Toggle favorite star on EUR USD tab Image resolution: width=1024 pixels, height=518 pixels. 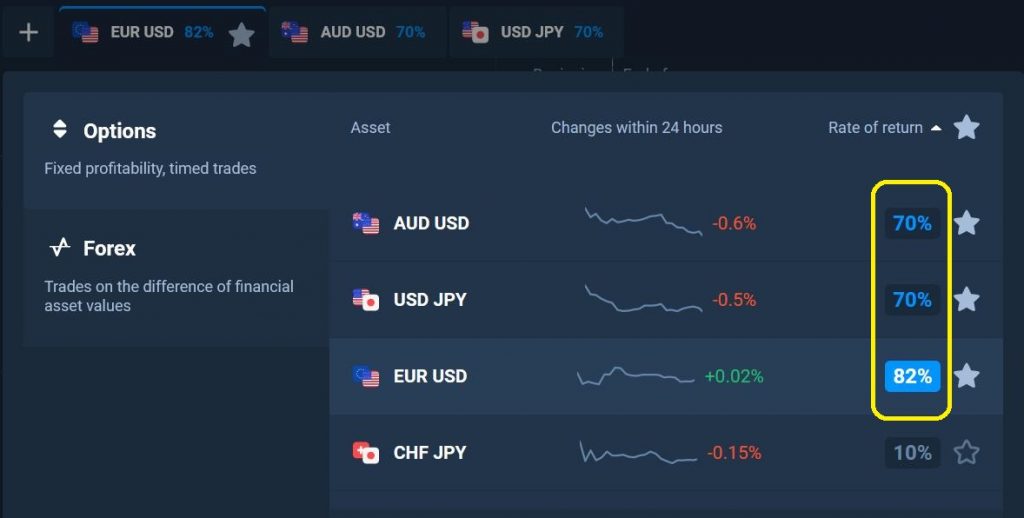241,35
